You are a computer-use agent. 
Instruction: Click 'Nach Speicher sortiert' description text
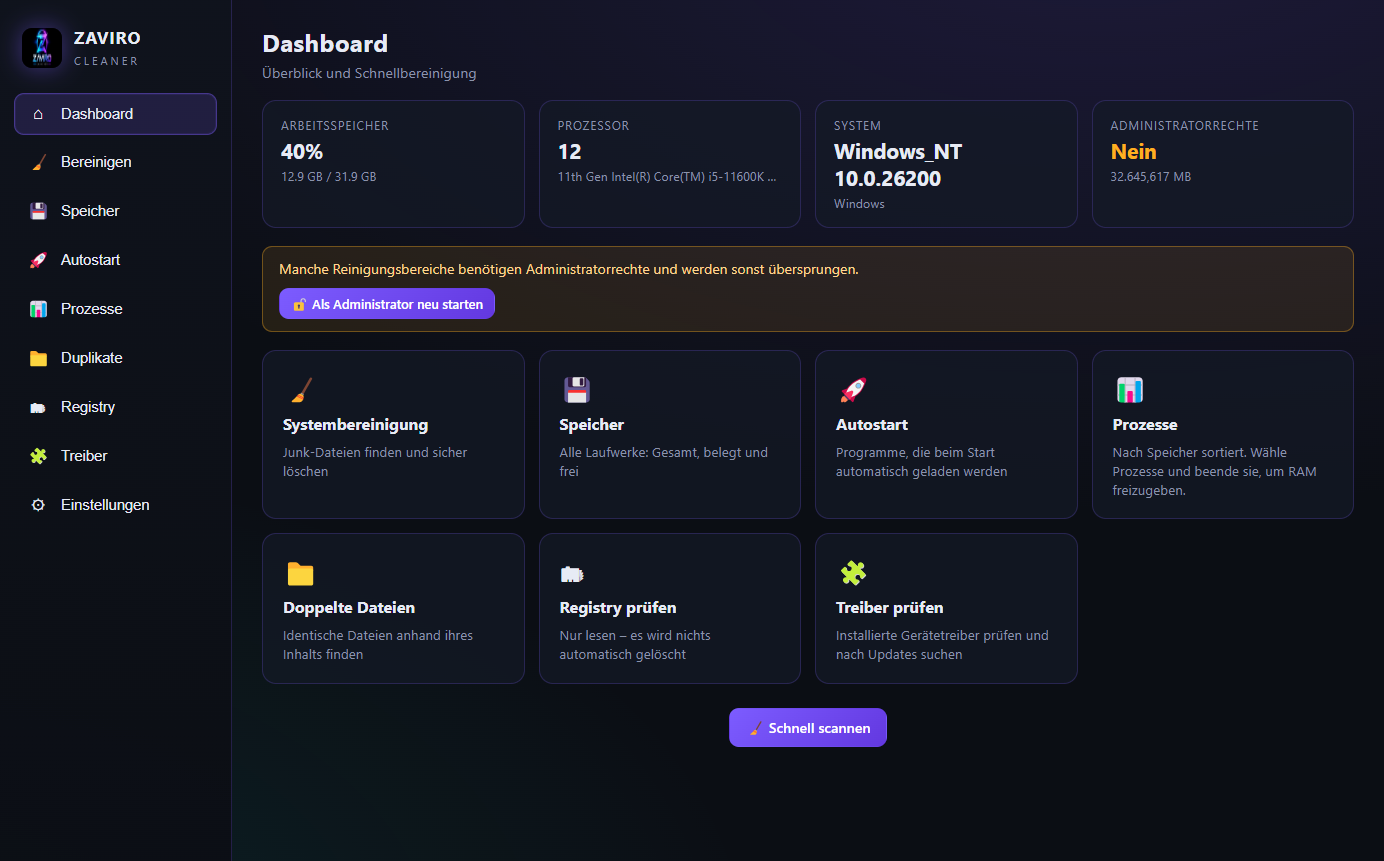click(x=1215, y=472)
